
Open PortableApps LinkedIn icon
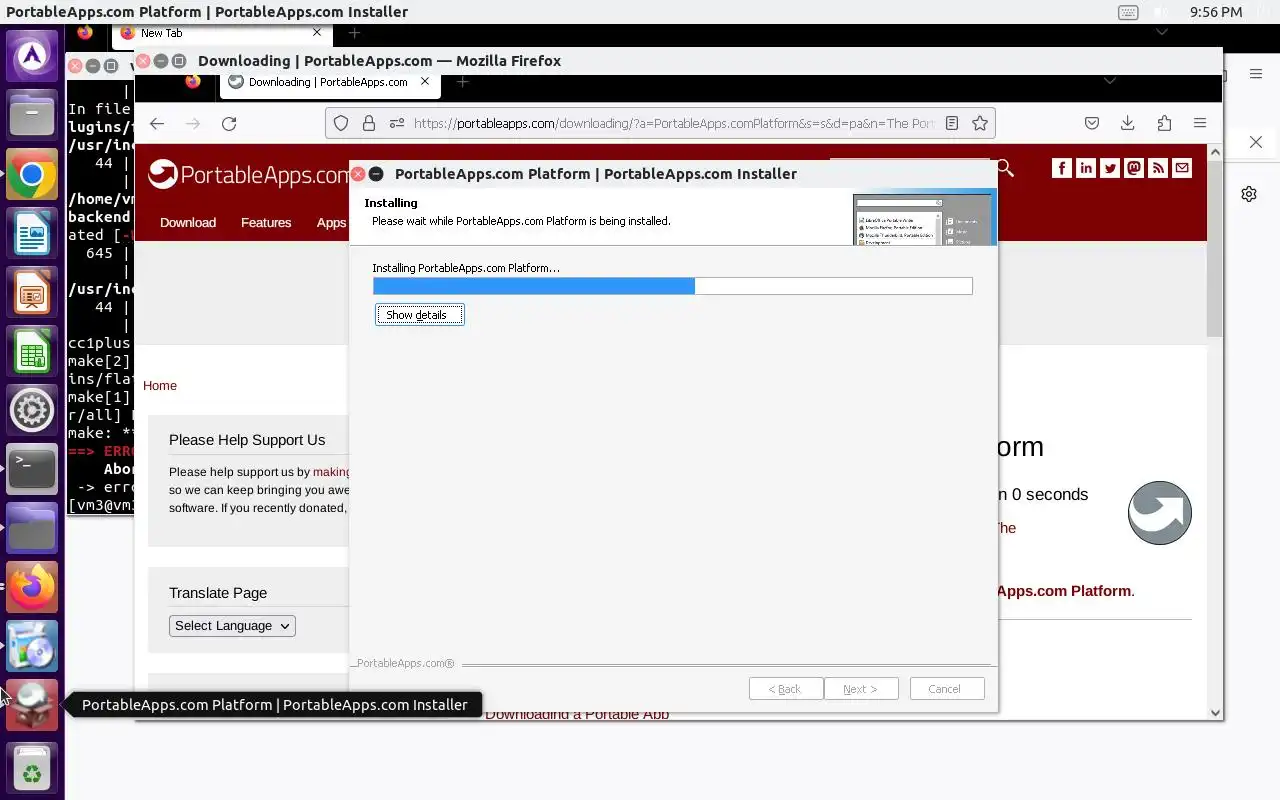1086,168
